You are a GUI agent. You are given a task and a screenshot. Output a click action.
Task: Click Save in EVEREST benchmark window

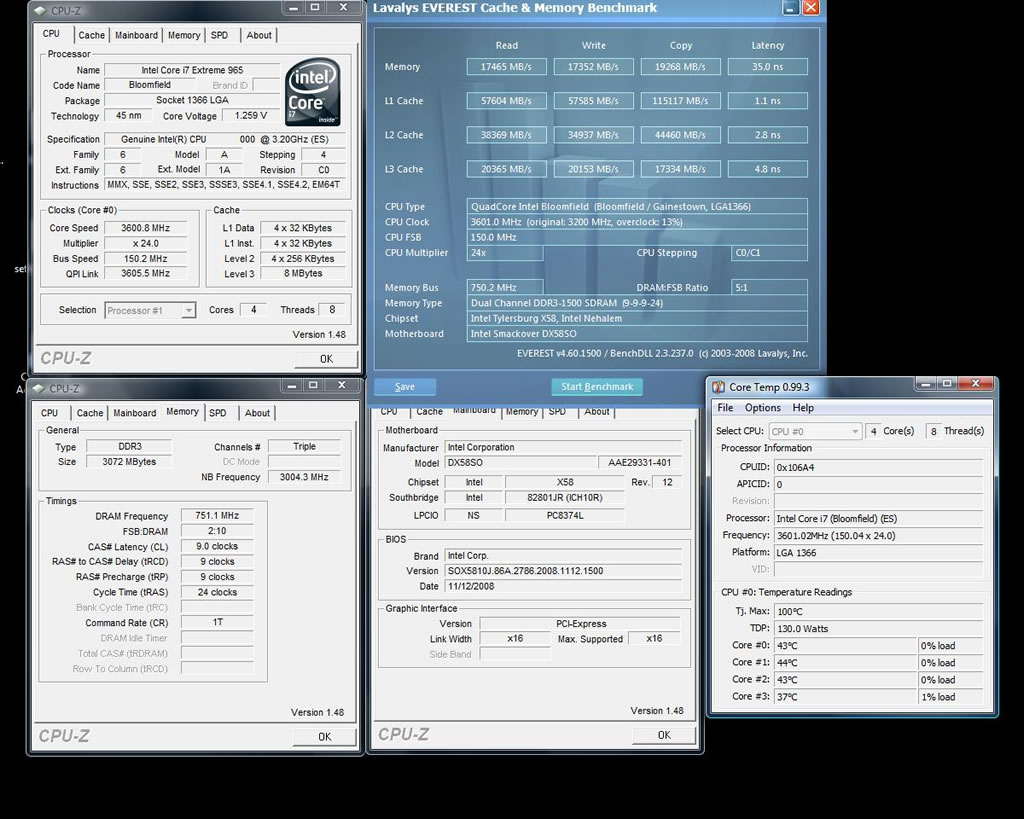(404, 387)
